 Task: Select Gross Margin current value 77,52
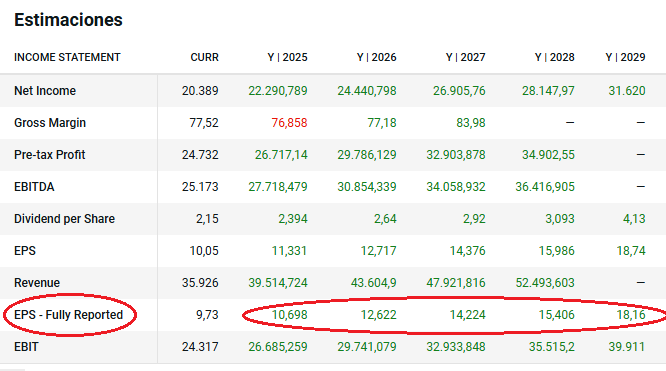[x=204, y=123]
